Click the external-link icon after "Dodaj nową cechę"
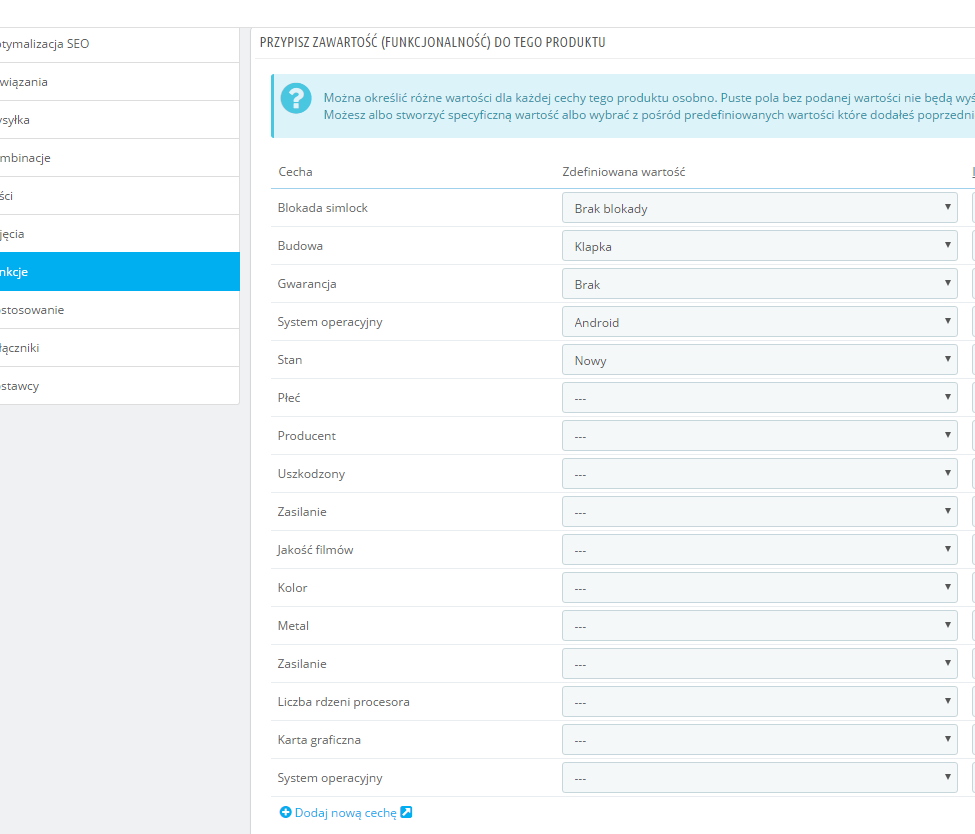 coord(406,813)
